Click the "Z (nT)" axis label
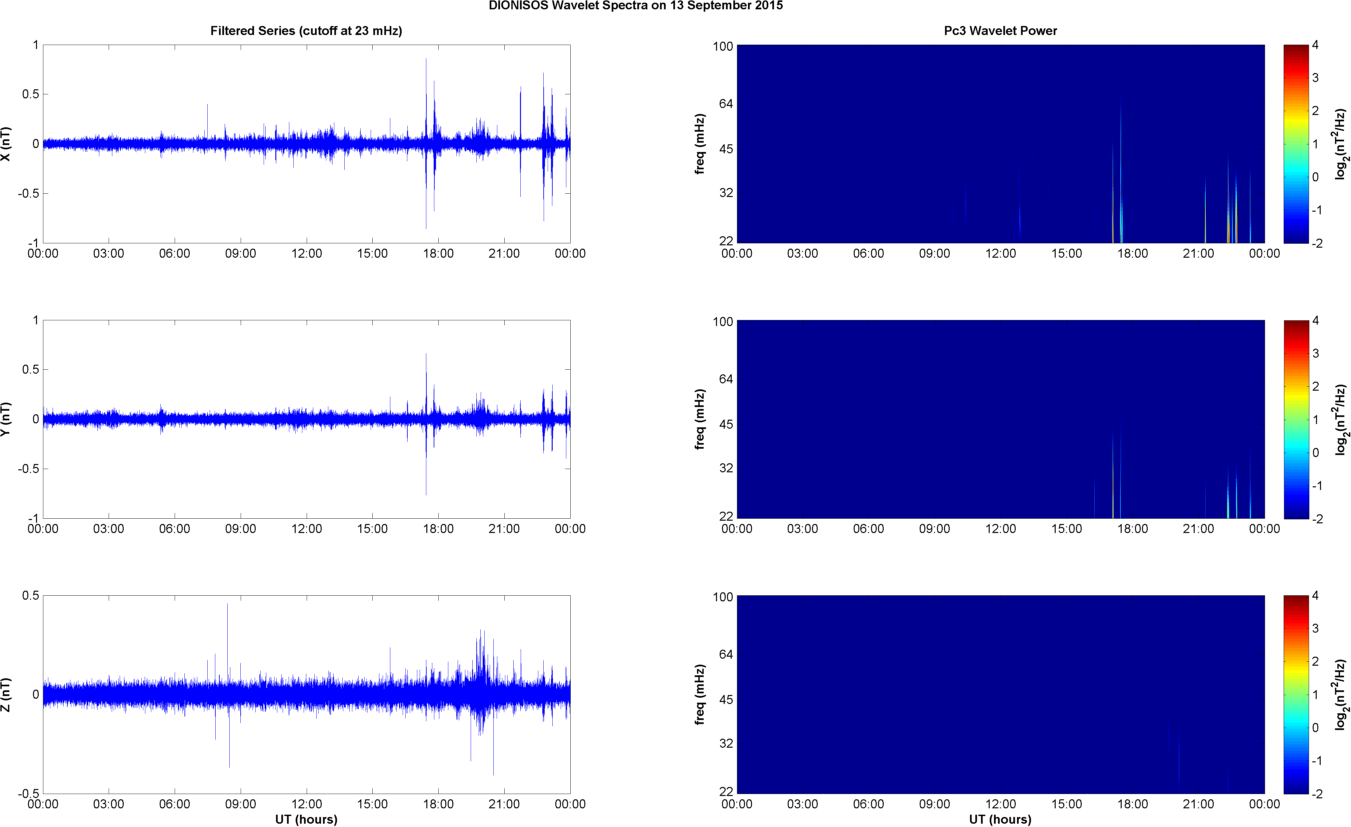 pos(7,695)
